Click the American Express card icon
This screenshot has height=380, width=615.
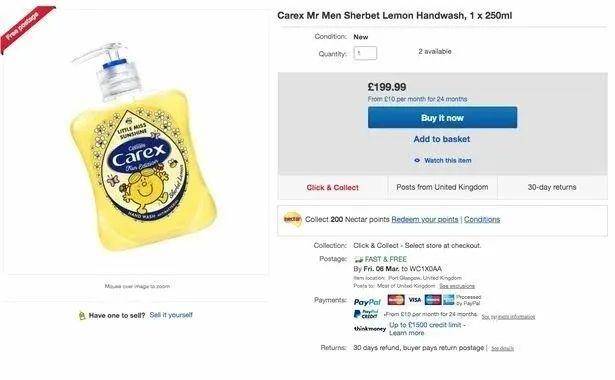coord(449,300)
